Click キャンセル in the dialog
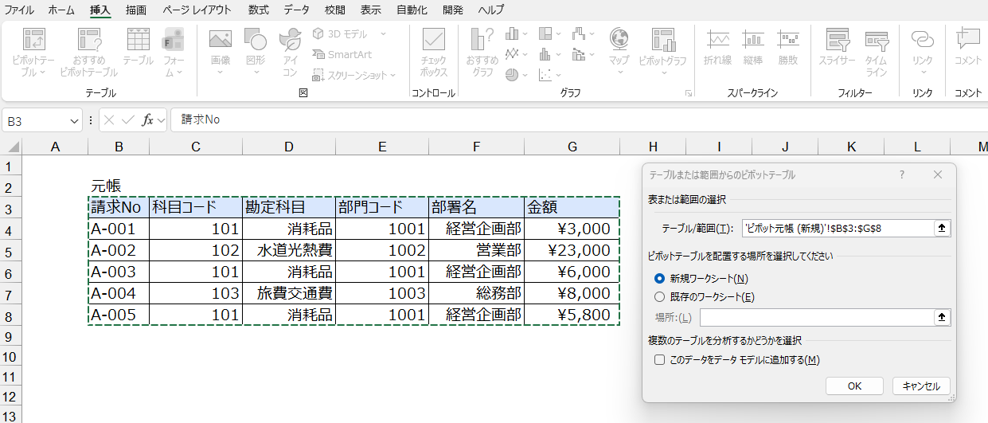 pyautogui.click(x=921, y=386)
